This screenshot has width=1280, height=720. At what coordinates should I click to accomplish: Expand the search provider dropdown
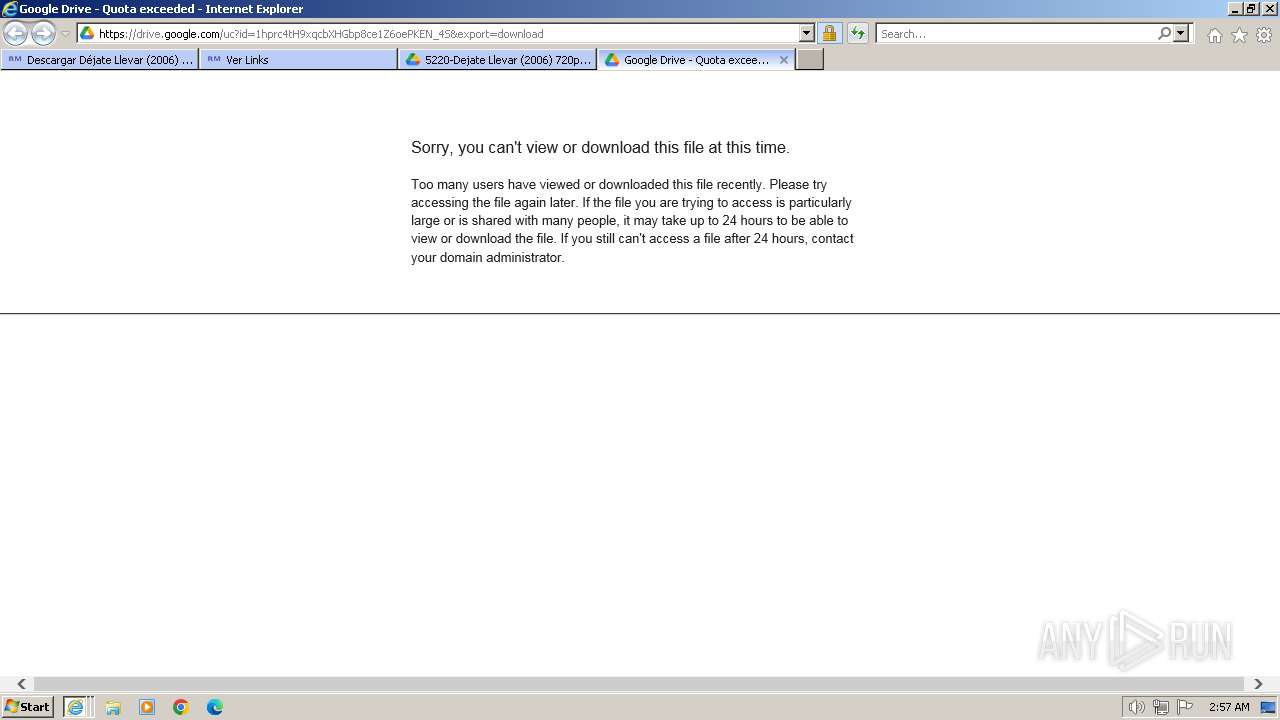coord(1181,33)
